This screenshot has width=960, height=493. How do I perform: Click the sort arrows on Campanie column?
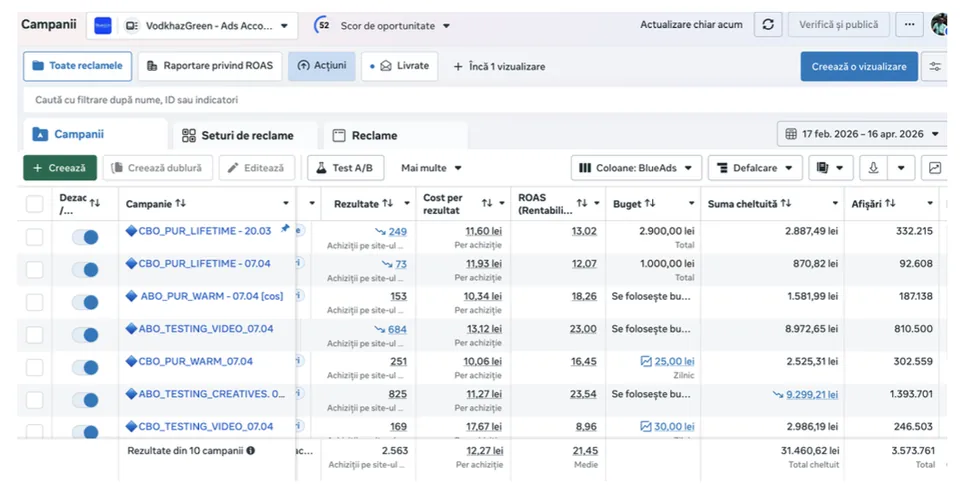tap(181, 203)
